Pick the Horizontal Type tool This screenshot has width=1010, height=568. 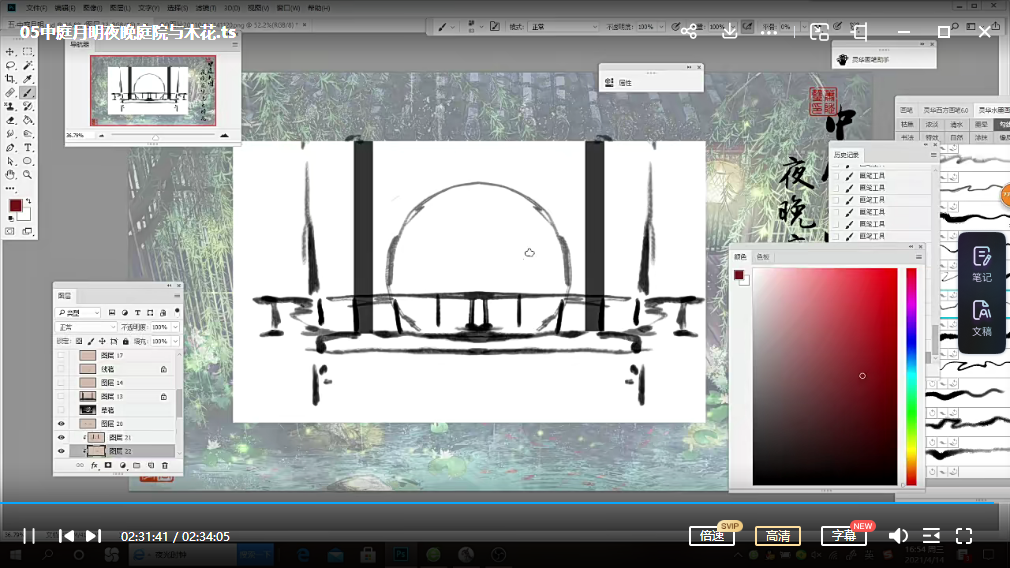(x=28, y=147)
